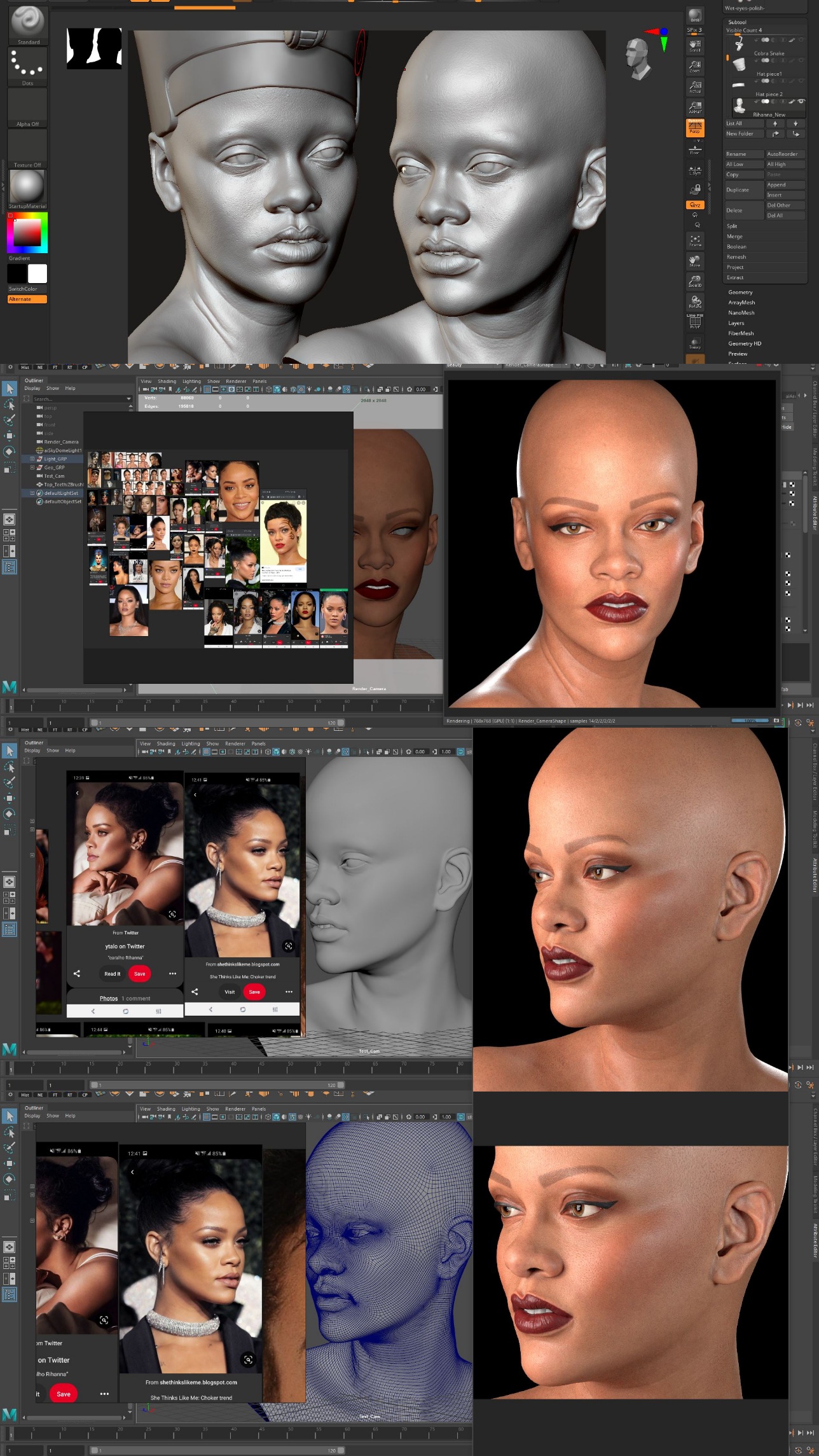Click the Z-axis rotation icon below XYZ

[698, 225]
